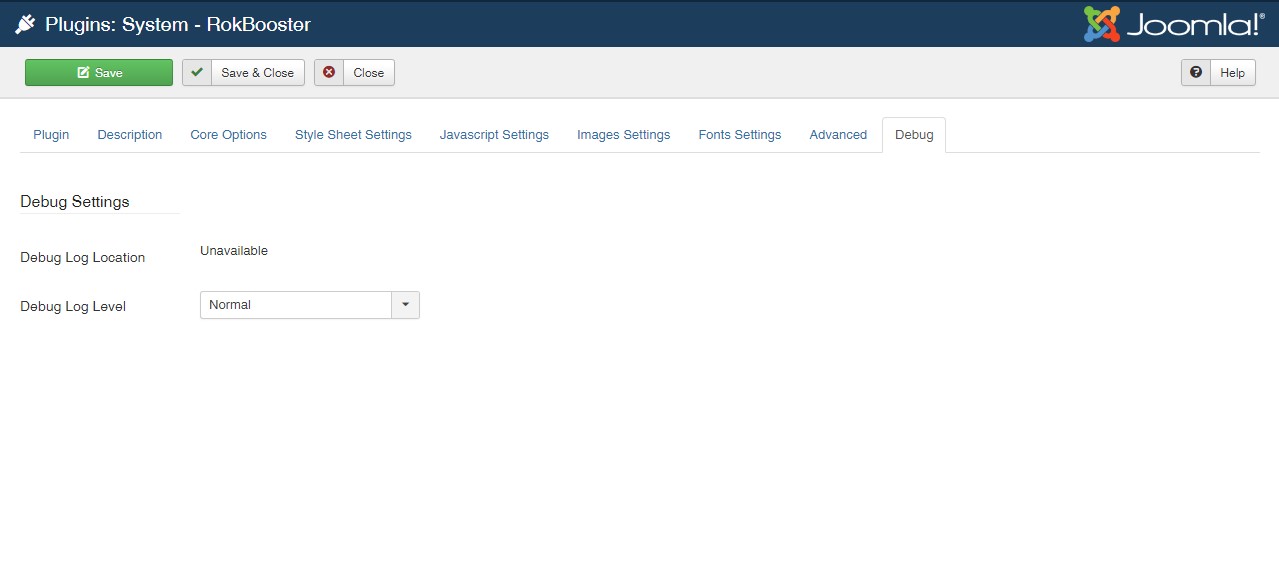Select the Advanced tab
This screenshot has width=1279, height=573.
(838, 135)
